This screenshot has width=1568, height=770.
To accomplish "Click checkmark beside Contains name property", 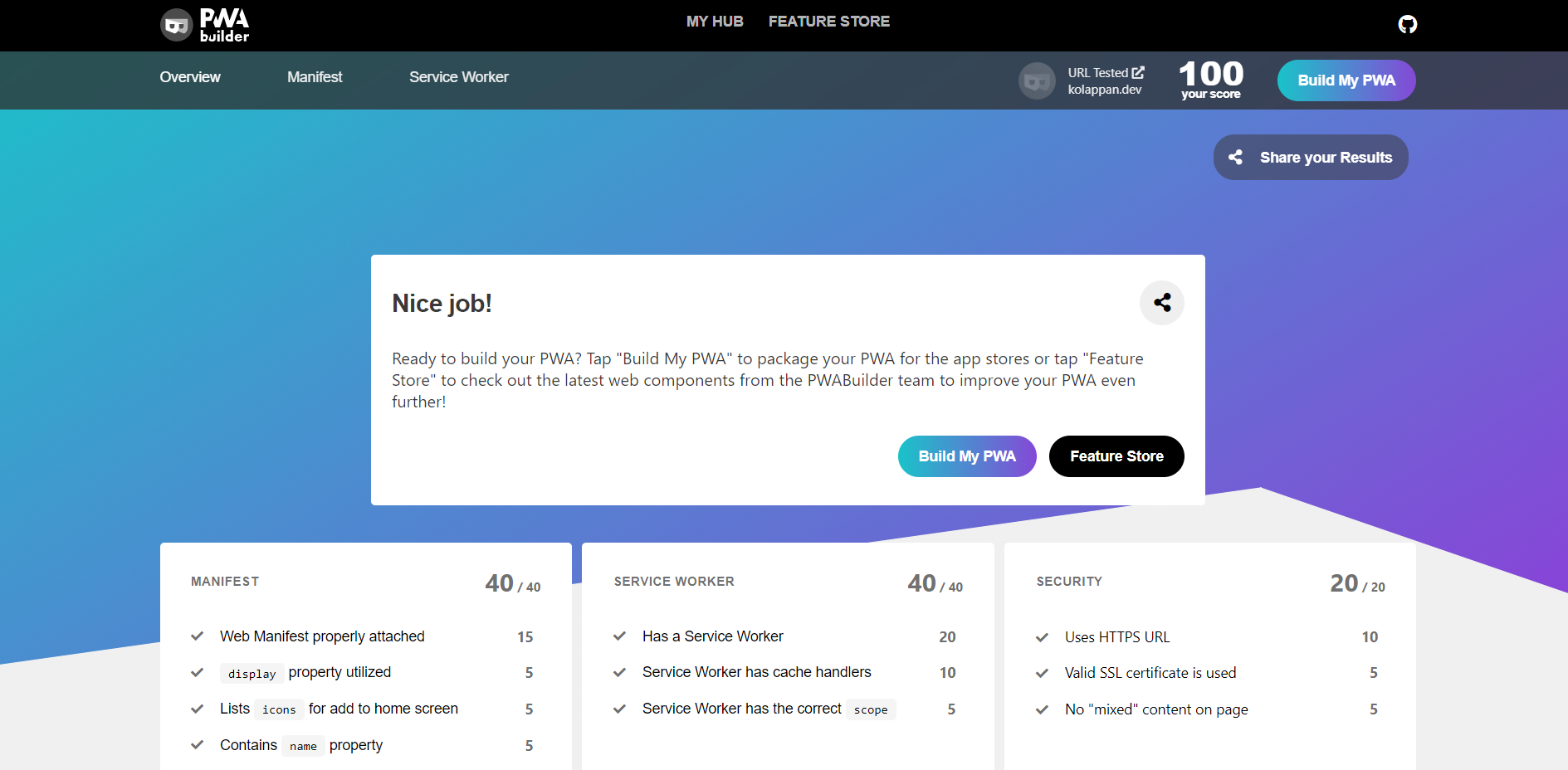I will tap(198, 745).
